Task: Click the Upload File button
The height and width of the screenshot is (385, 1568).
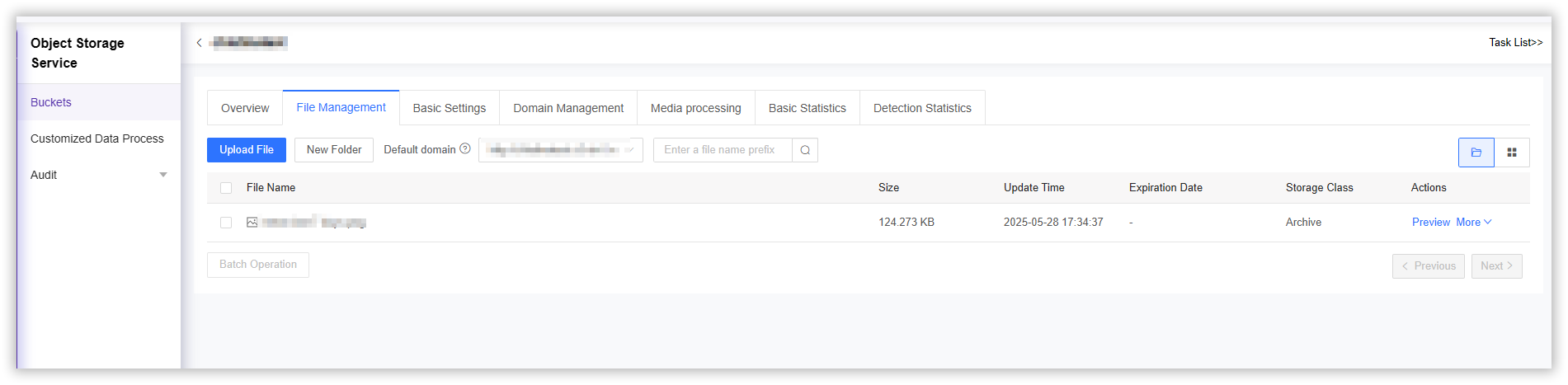Action: click(x=247, y=150)
